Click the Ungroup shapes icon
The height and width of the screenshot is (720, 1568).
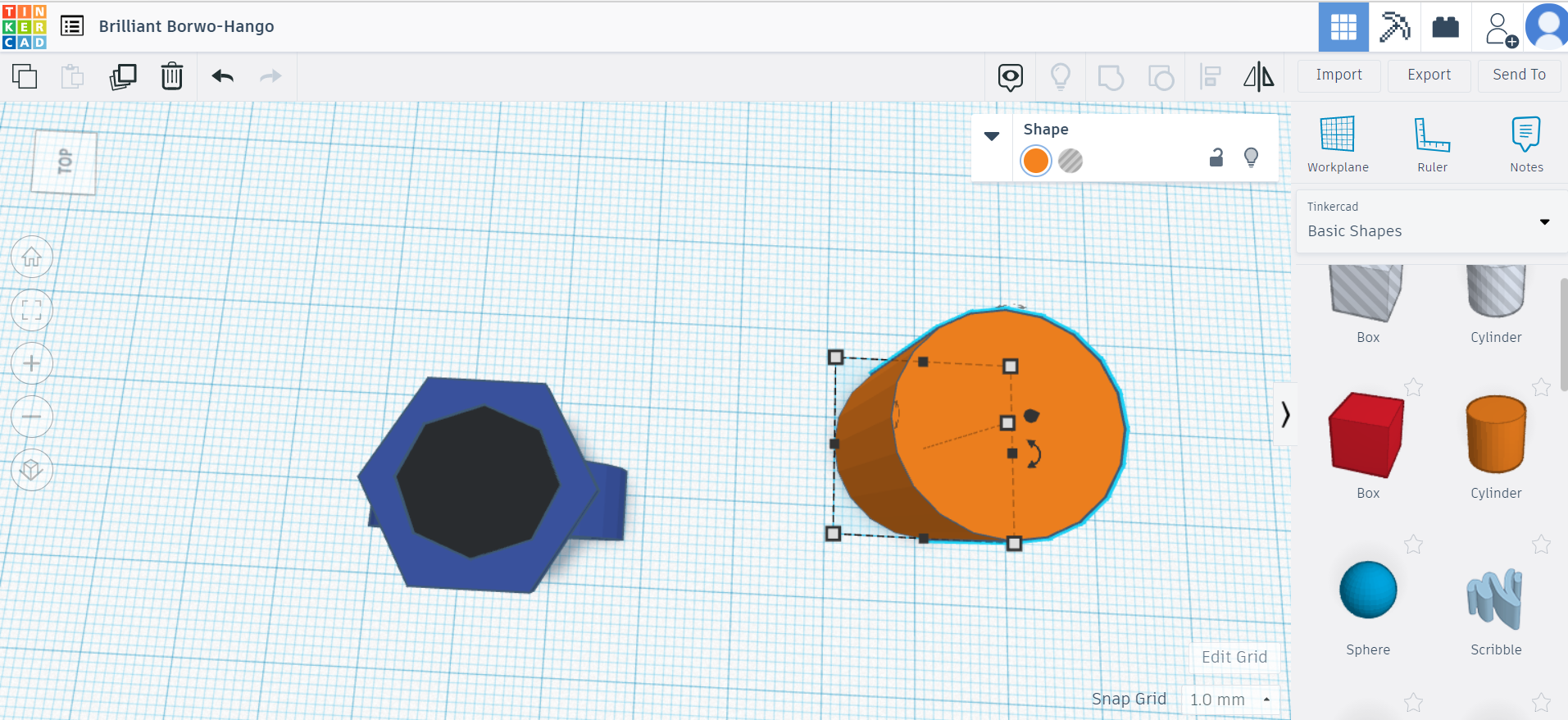click(1161, 77)
